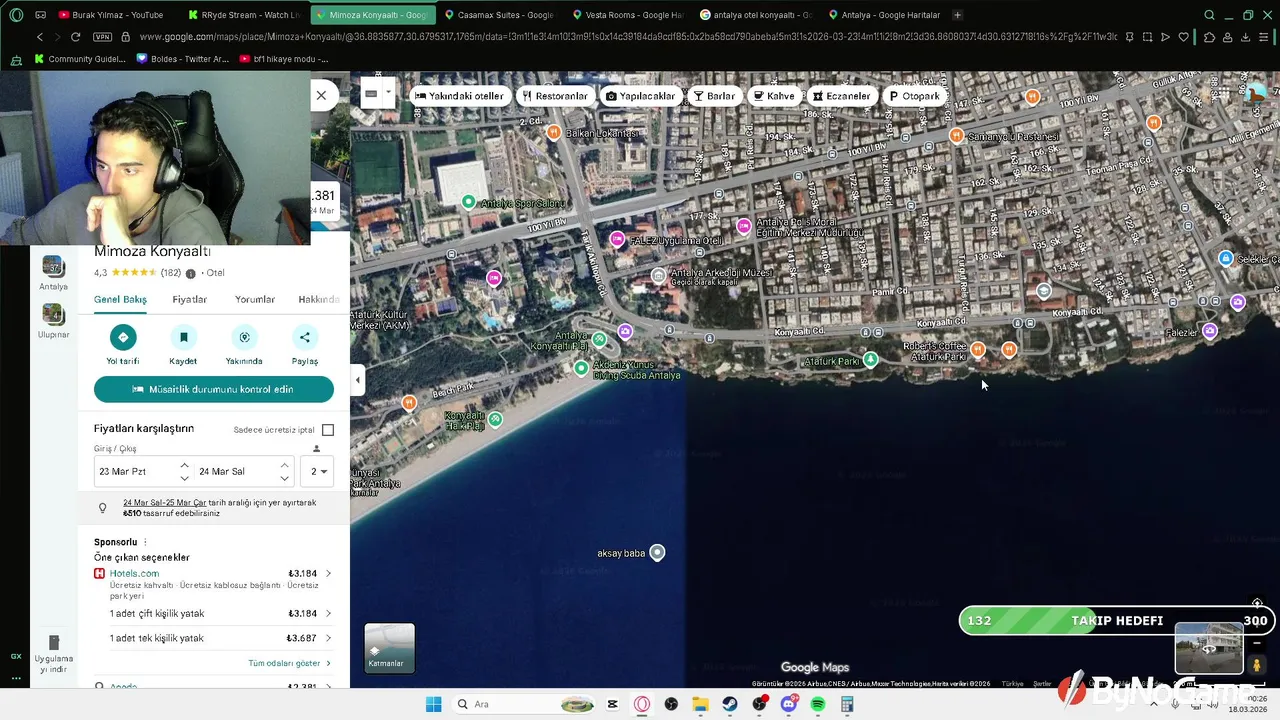The width and height of the screenshot is (1280, 720).
Task: Enable Sadece ücretsiz iptal checkbox
Action: coord(328,430)
